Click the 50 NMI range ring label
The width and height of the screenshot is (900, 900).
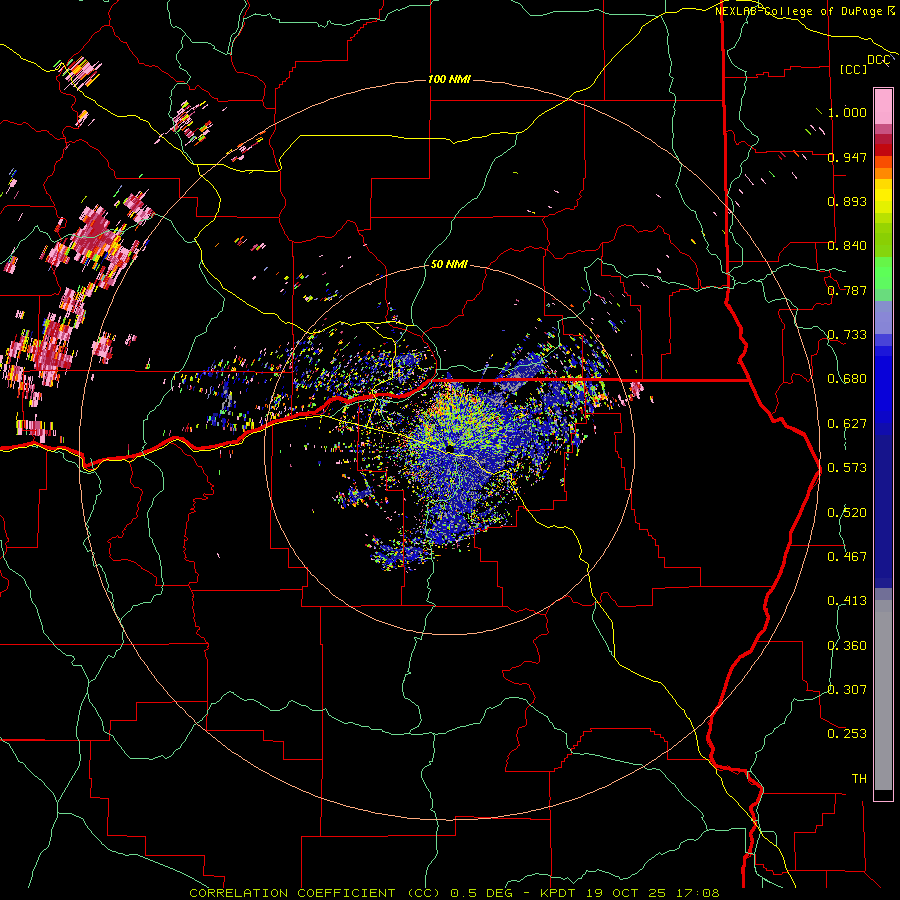pos(449,265)
